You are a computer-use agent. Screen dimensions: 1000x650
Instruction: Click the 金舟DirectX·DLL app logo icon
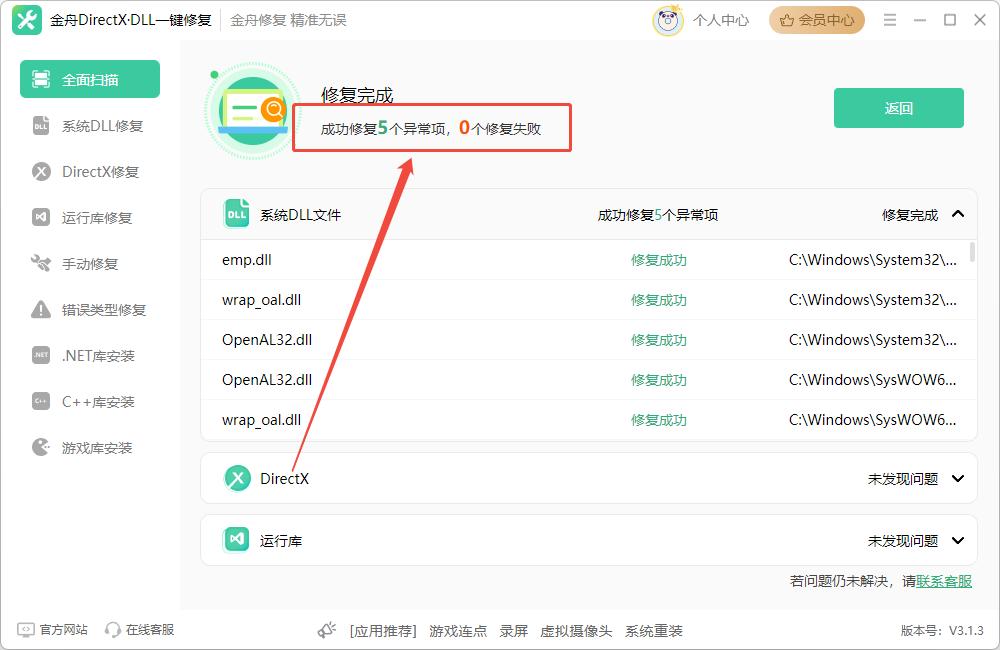click(27, 20)
